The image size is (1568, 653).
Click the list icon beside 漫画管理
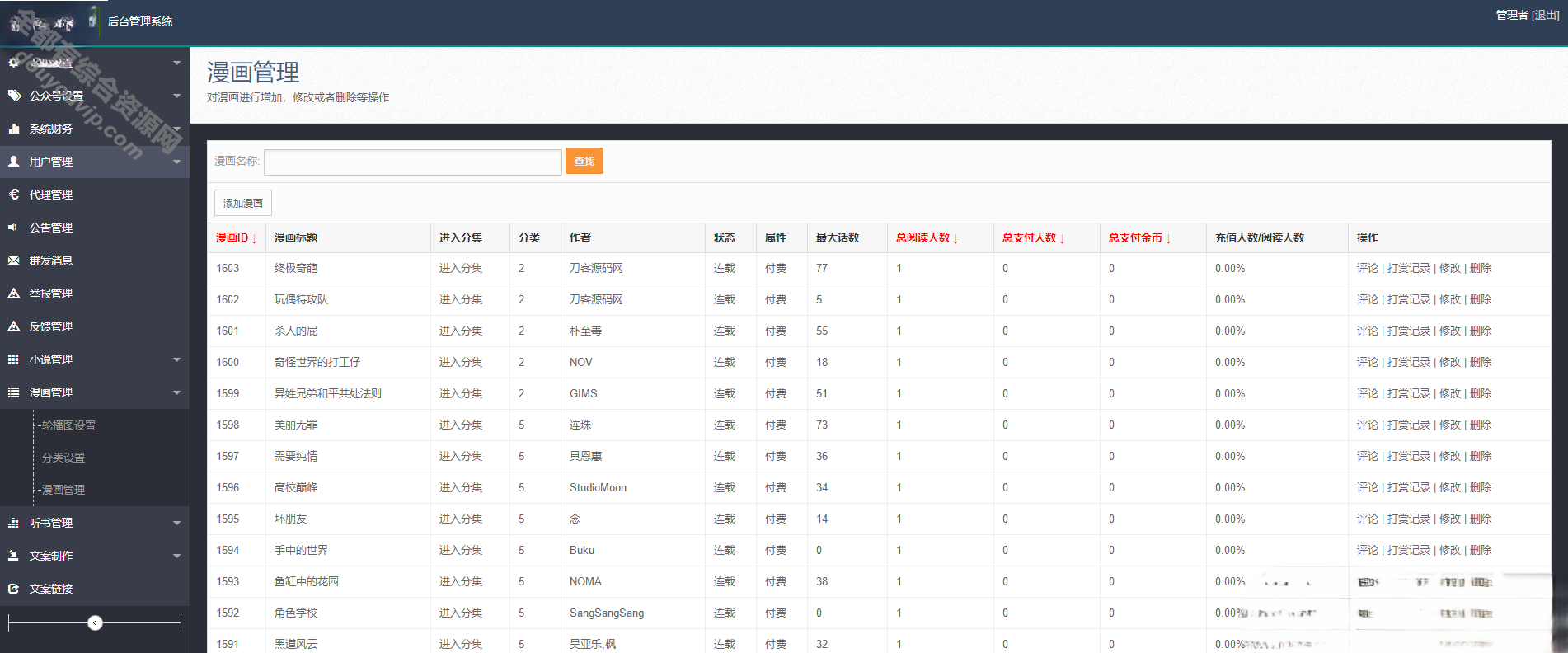14,392
